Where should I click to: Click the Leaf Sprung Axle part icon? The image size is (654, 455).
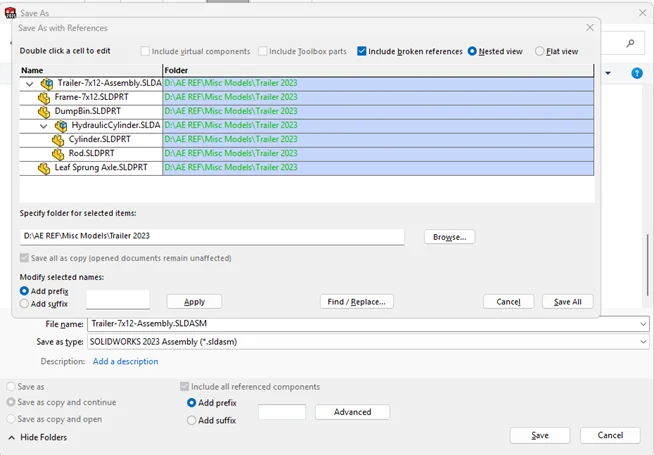(x=44, y=168)
